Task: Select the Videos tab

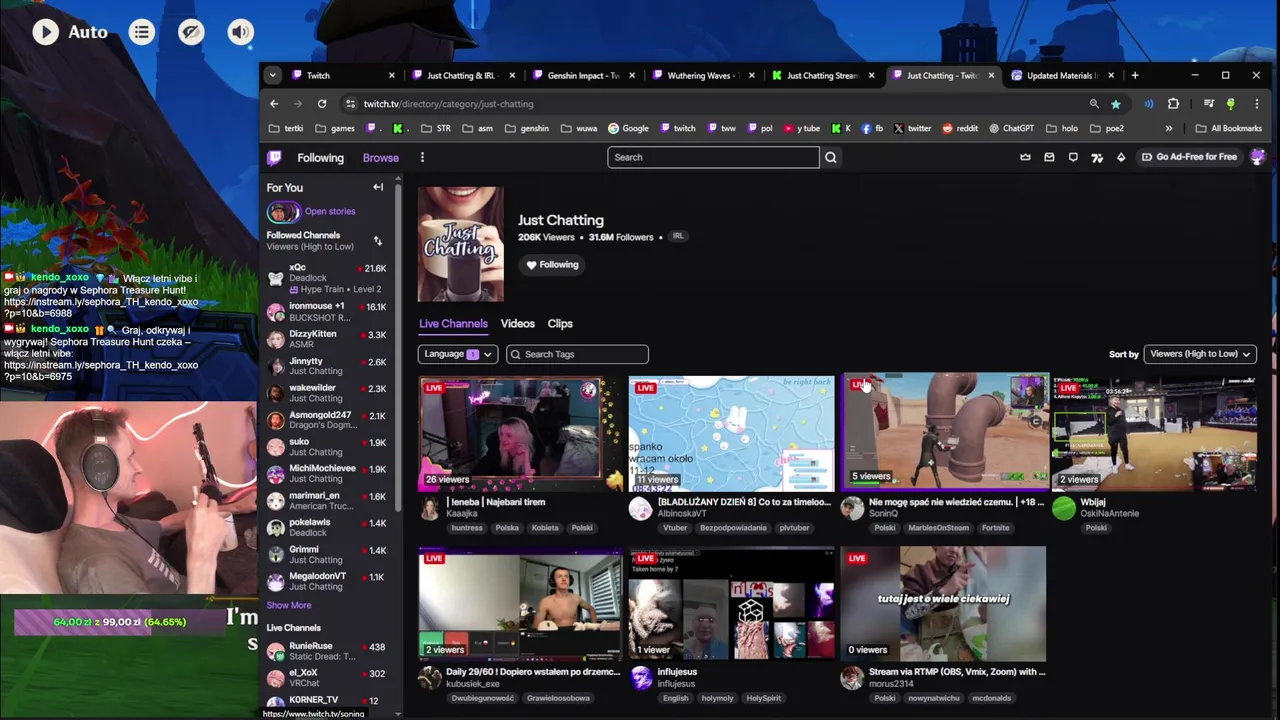Action: (517, 324)
